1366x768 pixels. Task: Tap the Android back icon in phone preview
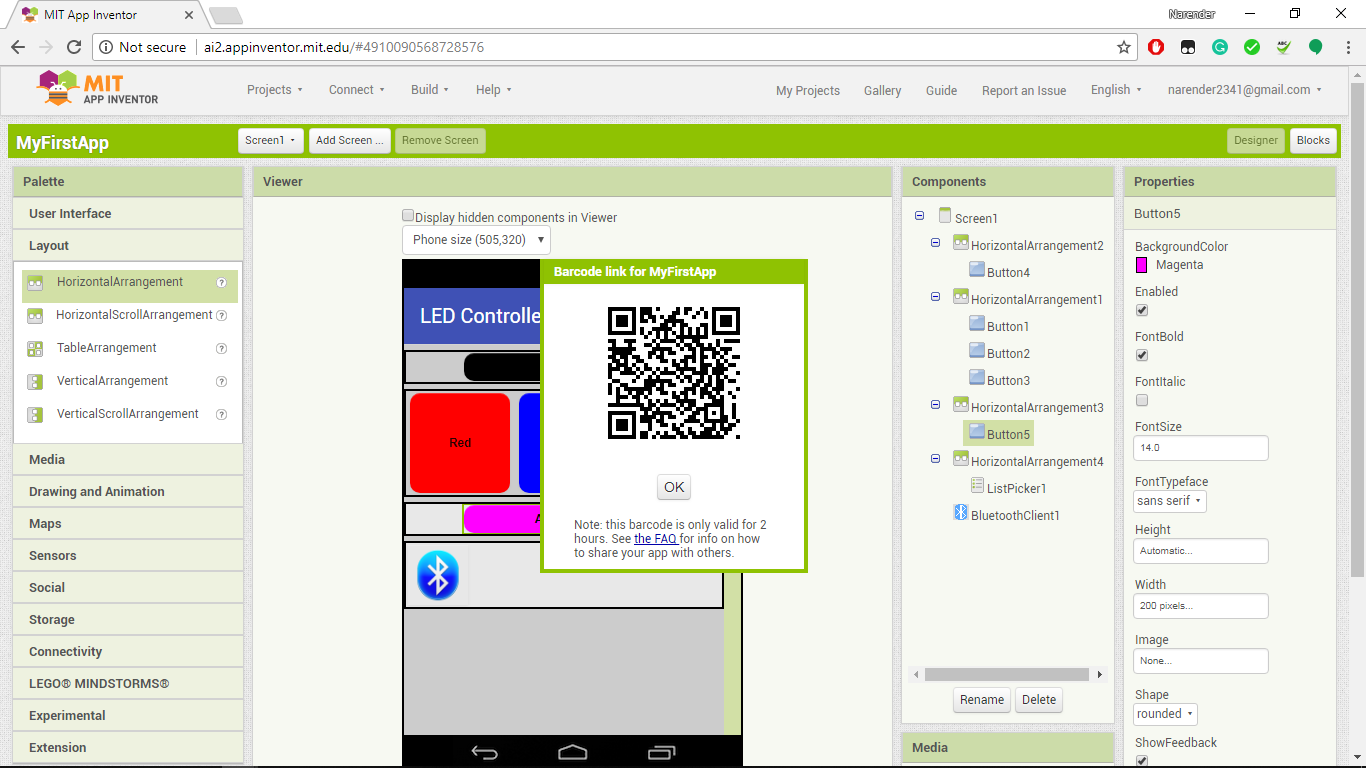tap(485, 752)
